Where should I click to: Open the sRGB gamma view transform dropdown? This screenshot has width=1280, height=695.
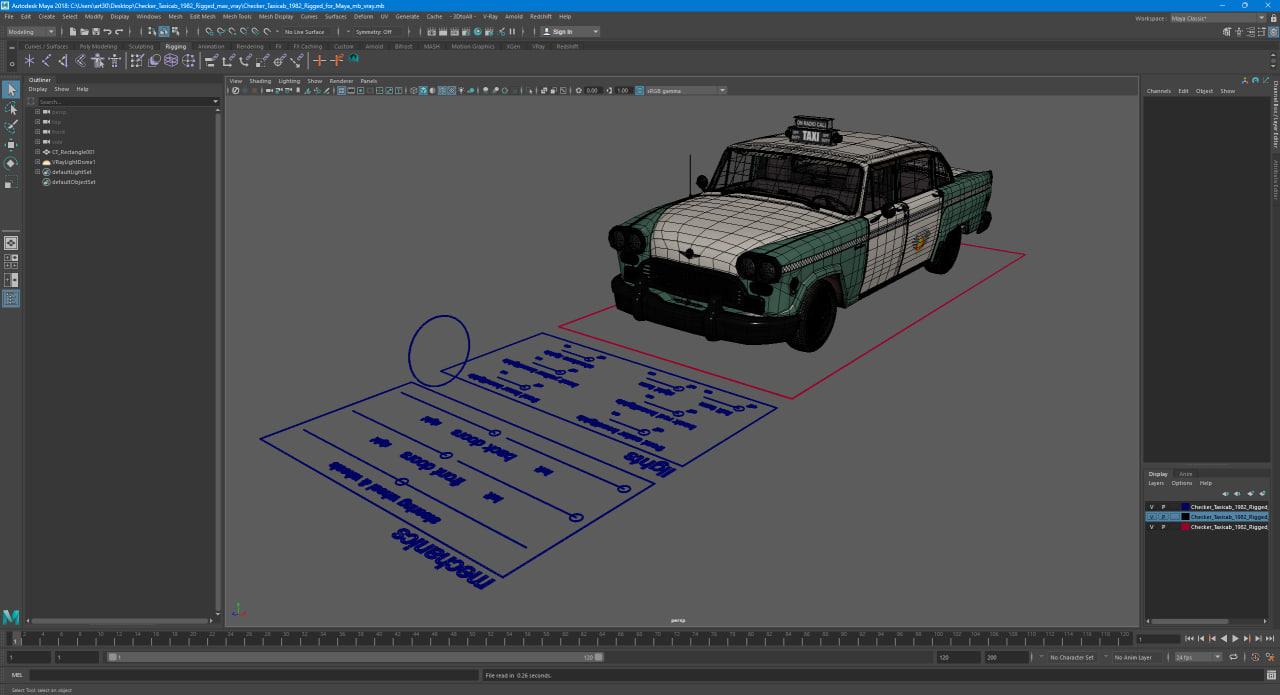tap(686, 90)
